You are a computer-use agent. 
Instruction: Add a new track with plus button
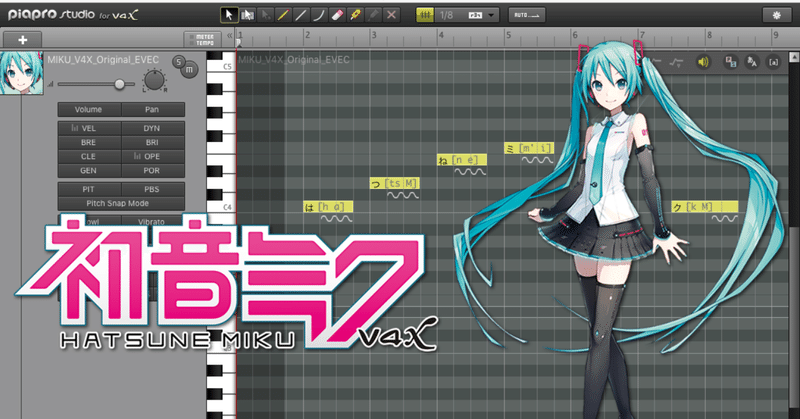22,40
